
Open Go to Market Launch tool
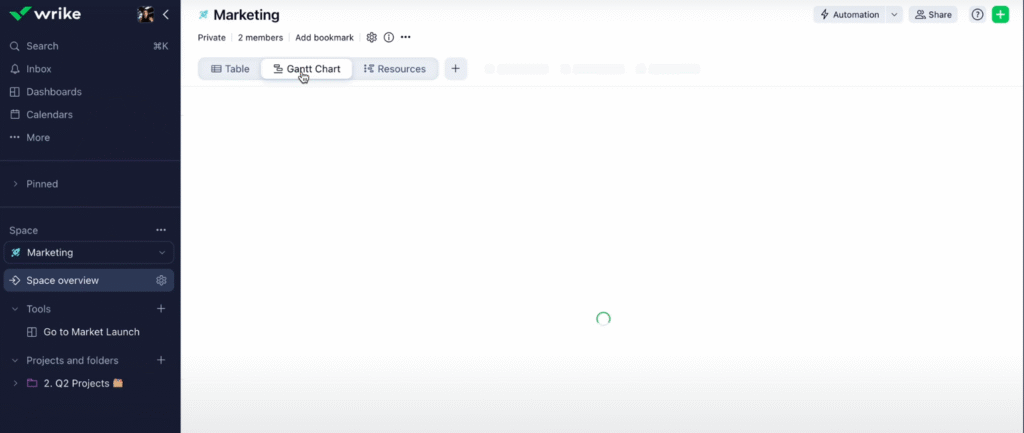(91, 332)
